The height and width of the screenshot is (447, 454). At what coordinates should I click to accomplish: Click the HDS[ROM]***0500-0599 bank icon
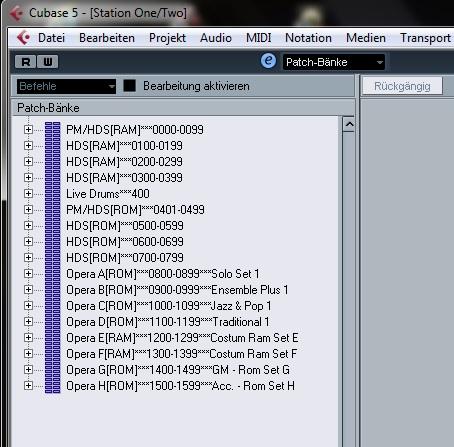click(x=53, y=226)
